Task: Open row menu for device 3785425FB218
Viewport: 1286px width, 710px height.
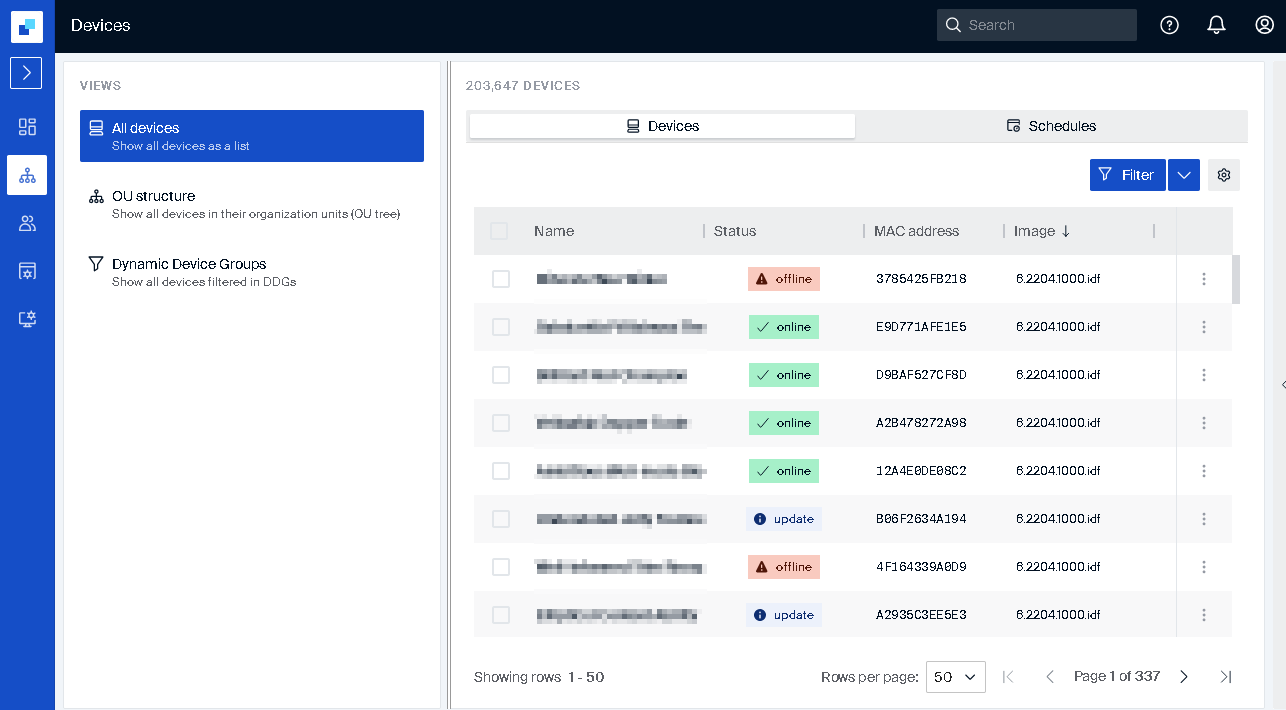Action: click(x=1203, y=279)
